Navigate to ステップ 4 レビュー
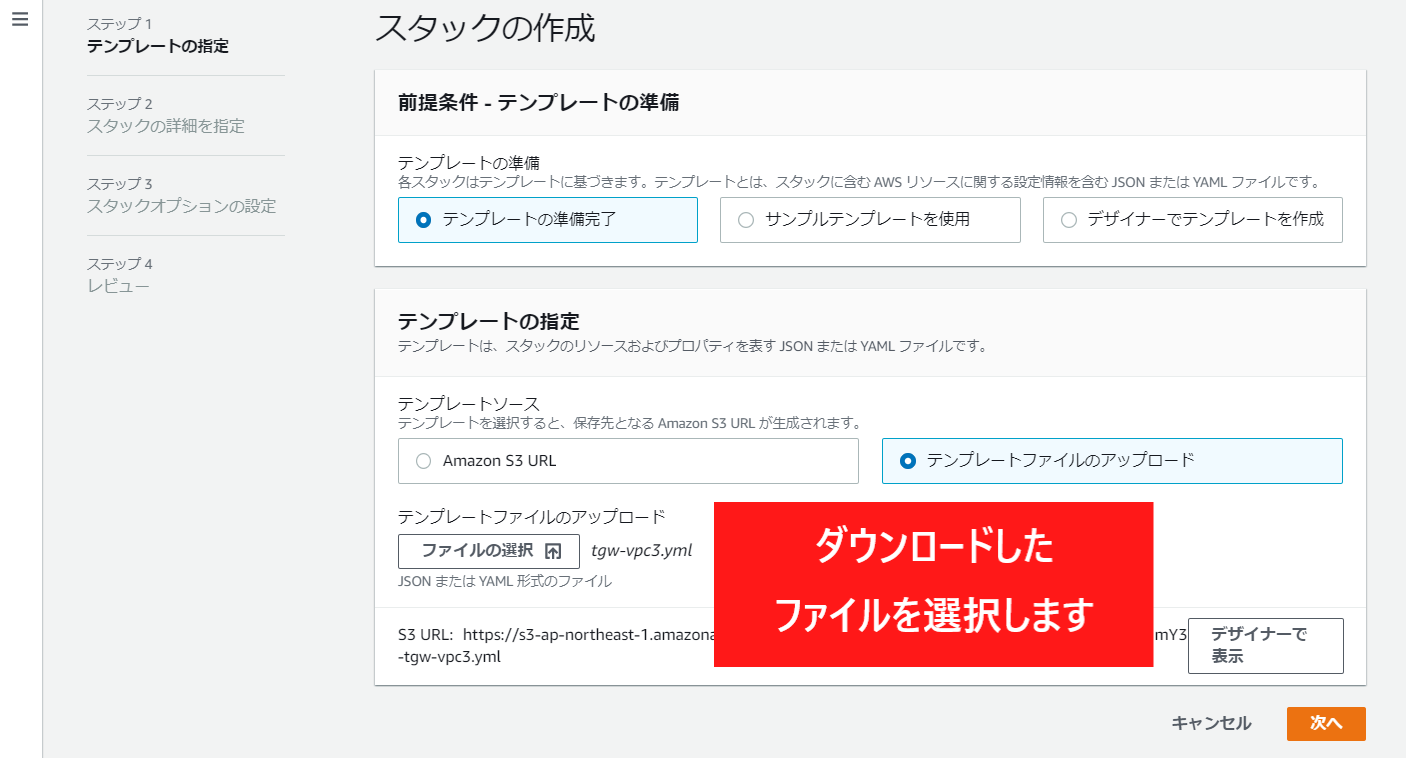 point(118,286)
